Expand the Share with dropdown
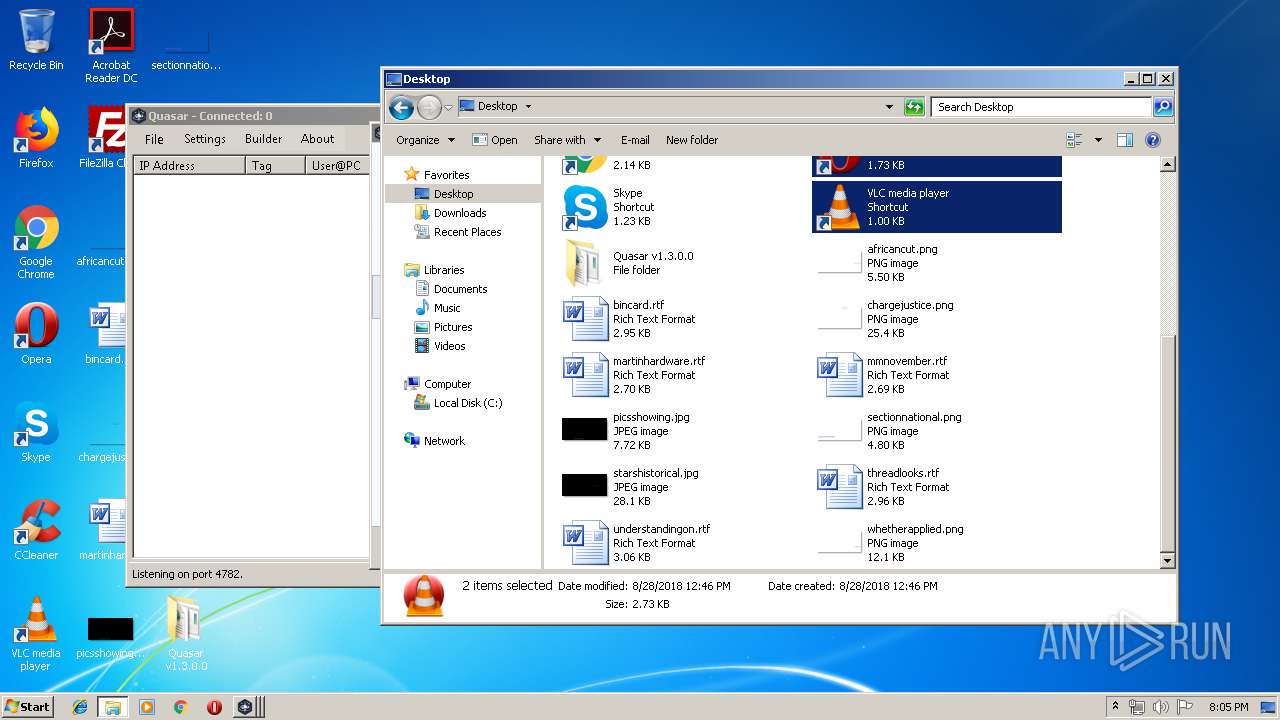This screenshot has width=1280, height=720. (x=568, y=140)
